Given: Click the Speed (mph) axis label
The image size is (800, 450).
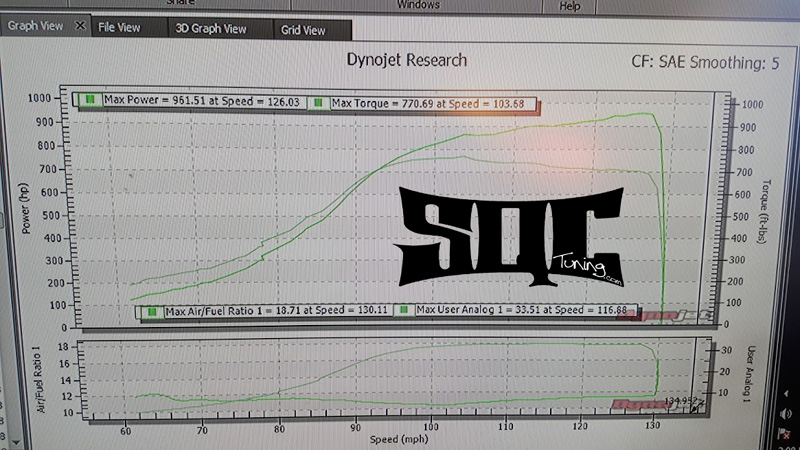Looking at the screenshot, I should click(398, 439).
